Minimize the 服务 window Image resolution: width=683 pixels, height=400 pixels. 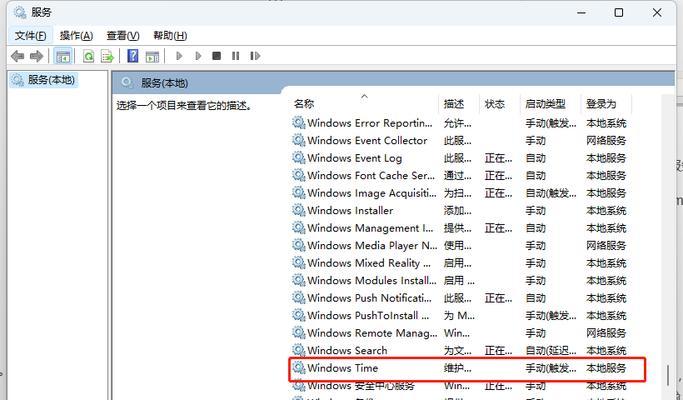581,13
